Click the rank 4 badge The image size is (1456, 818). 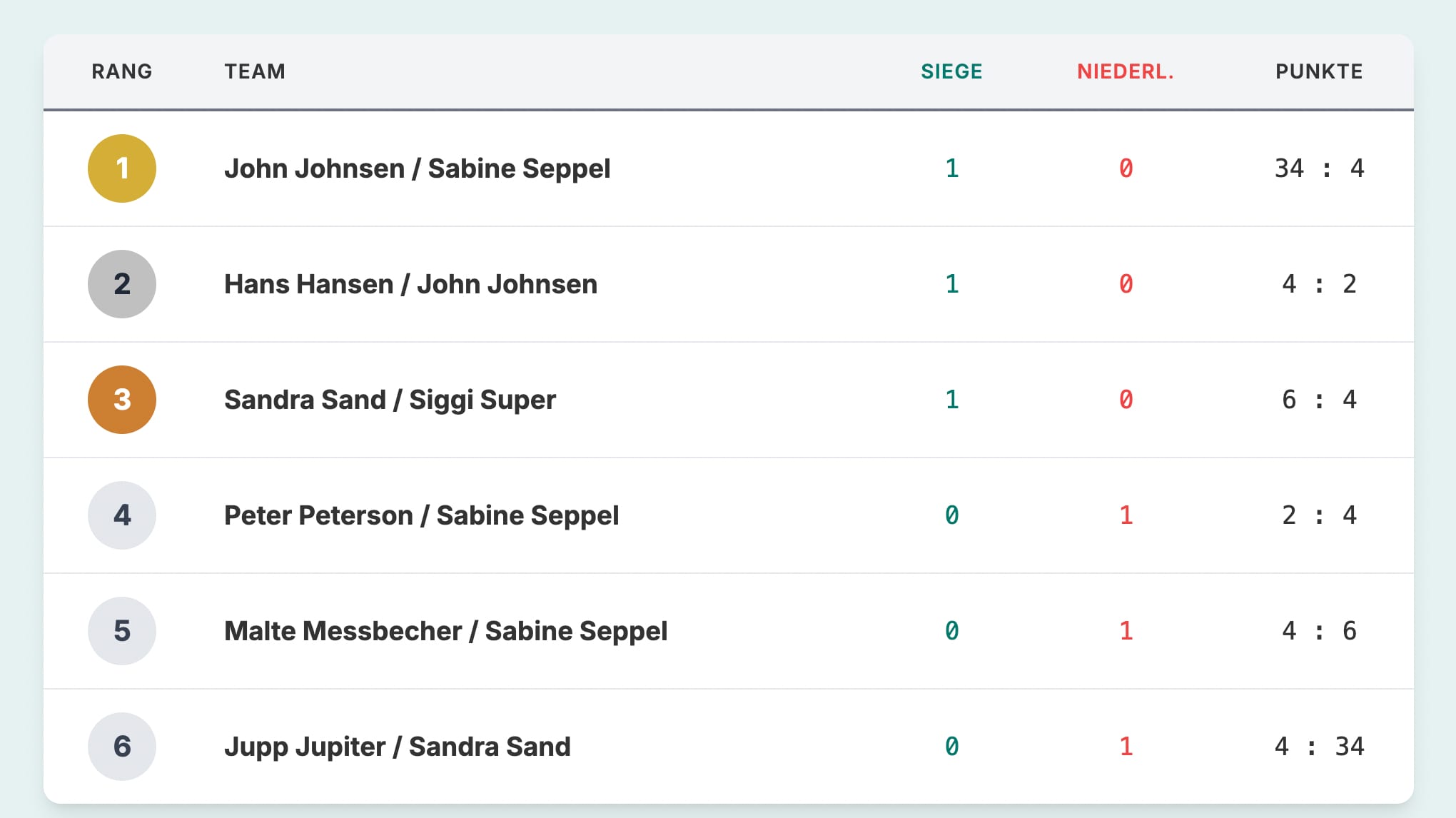pos(122,515)
